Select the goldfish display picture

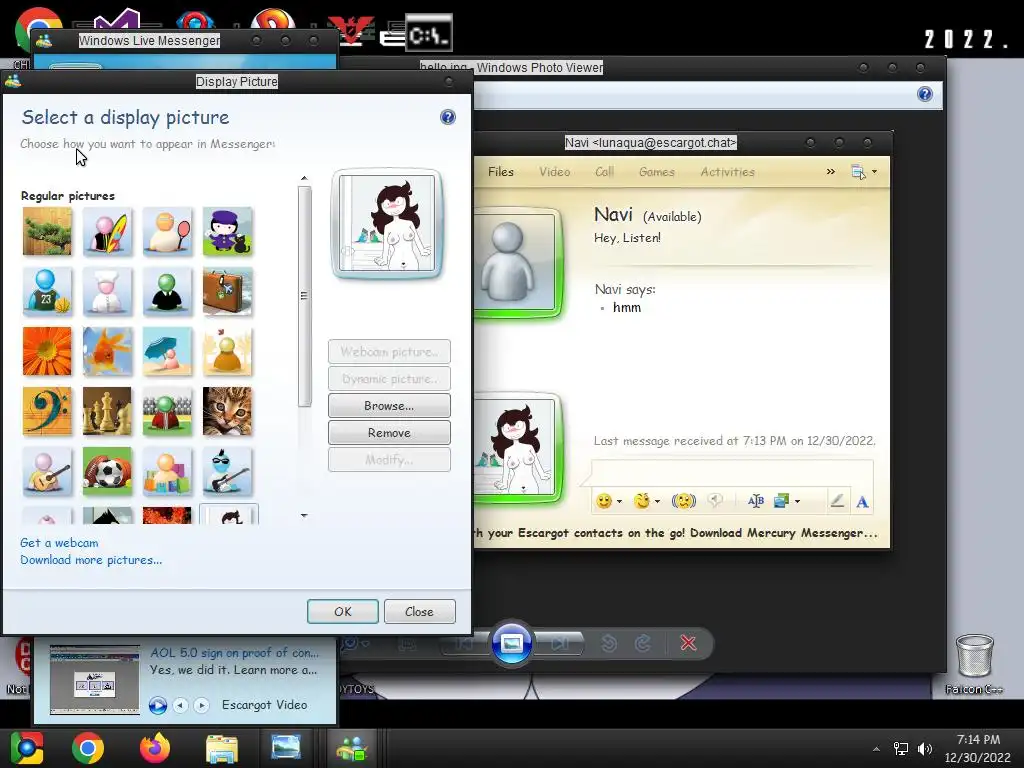(x=107, y=351)
